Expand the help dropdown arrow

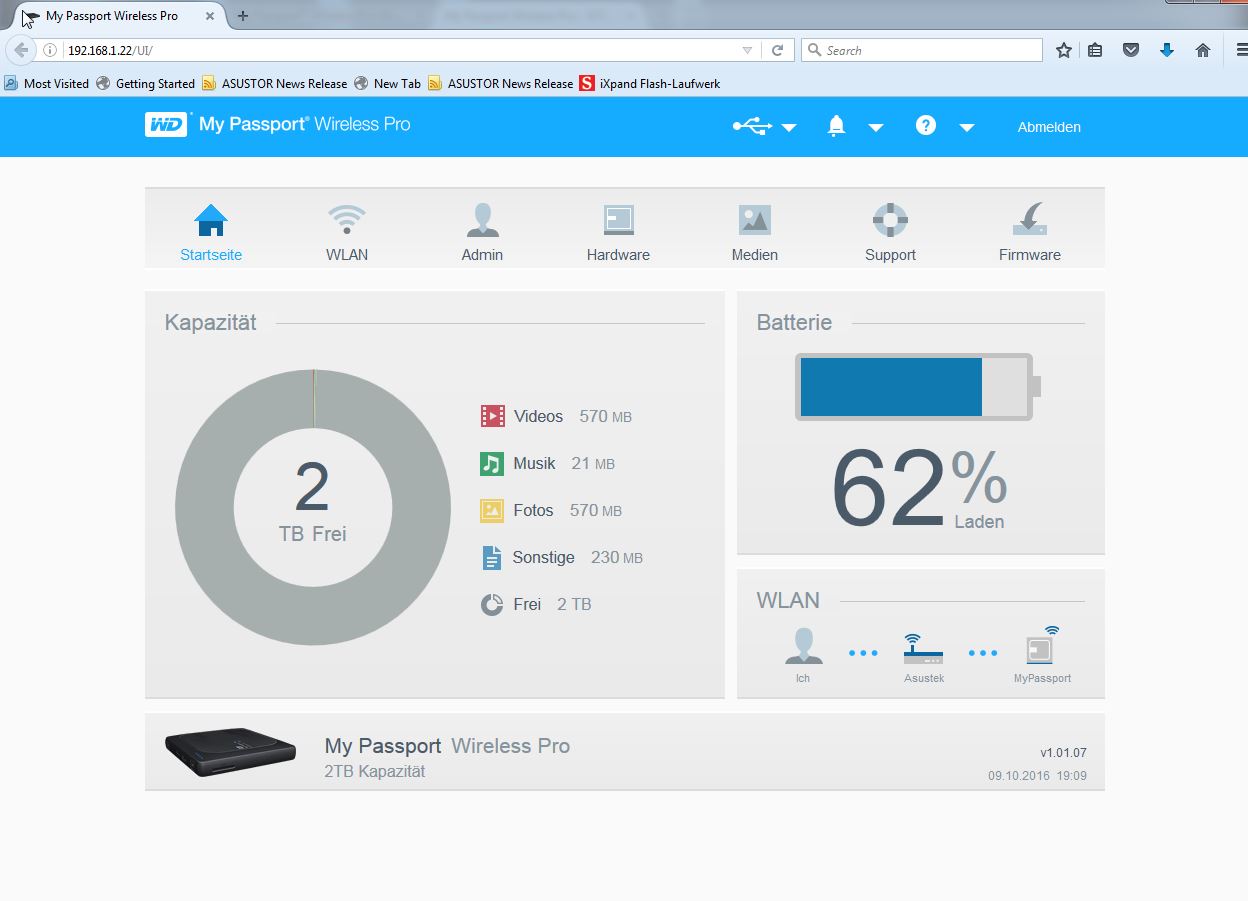966,127
